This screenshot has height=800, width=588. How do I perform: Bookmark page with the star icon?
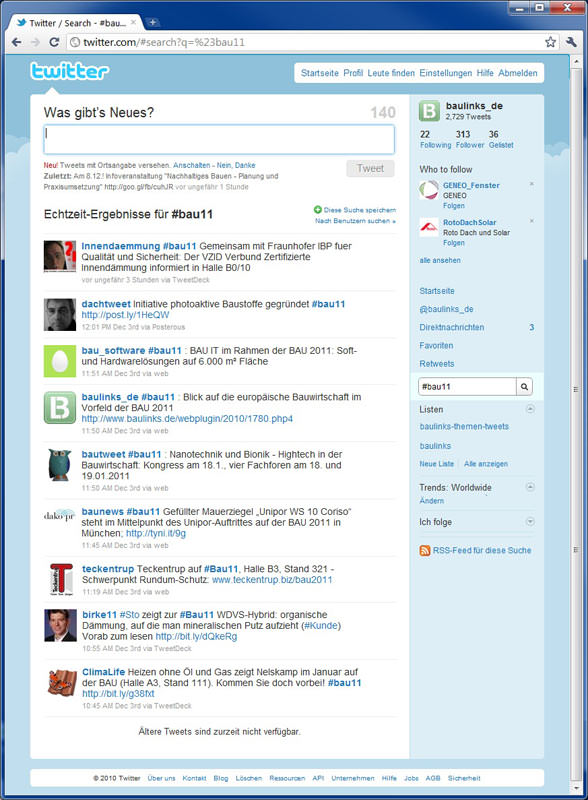550,42
